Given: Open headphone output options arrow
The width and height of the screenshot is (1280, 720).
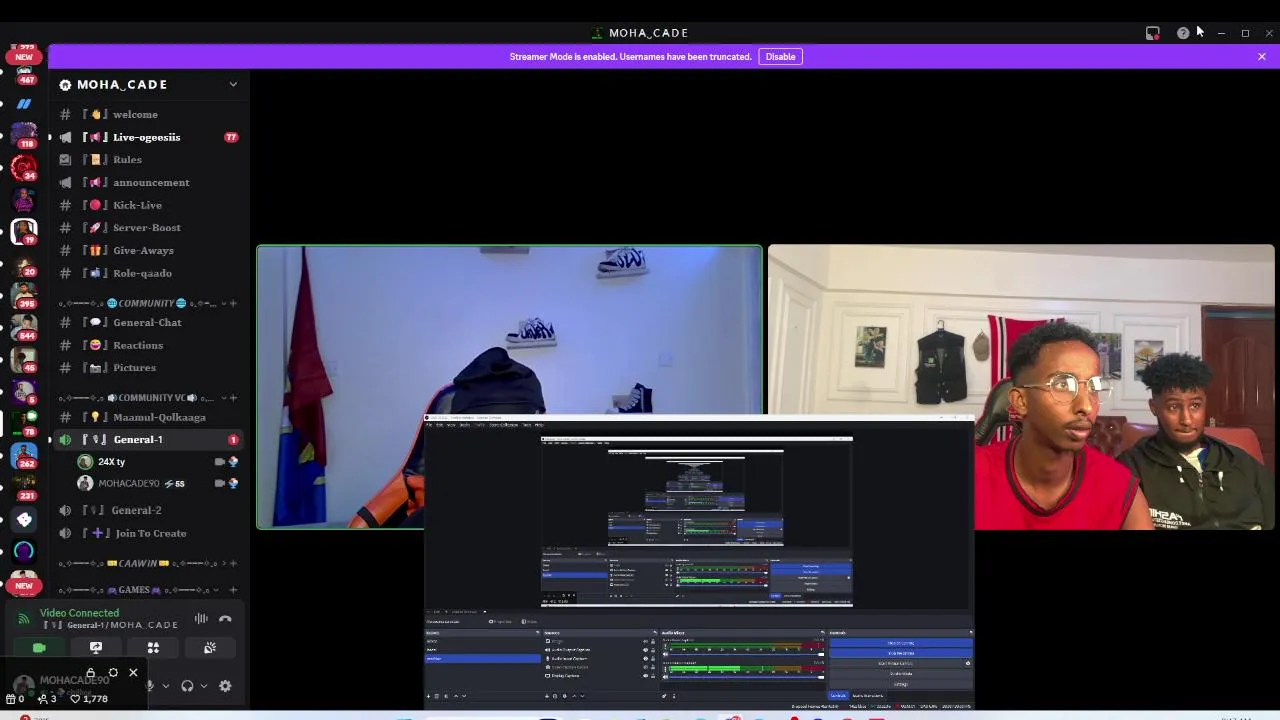Looking at the screenshot, I should [x=204, y=686].
